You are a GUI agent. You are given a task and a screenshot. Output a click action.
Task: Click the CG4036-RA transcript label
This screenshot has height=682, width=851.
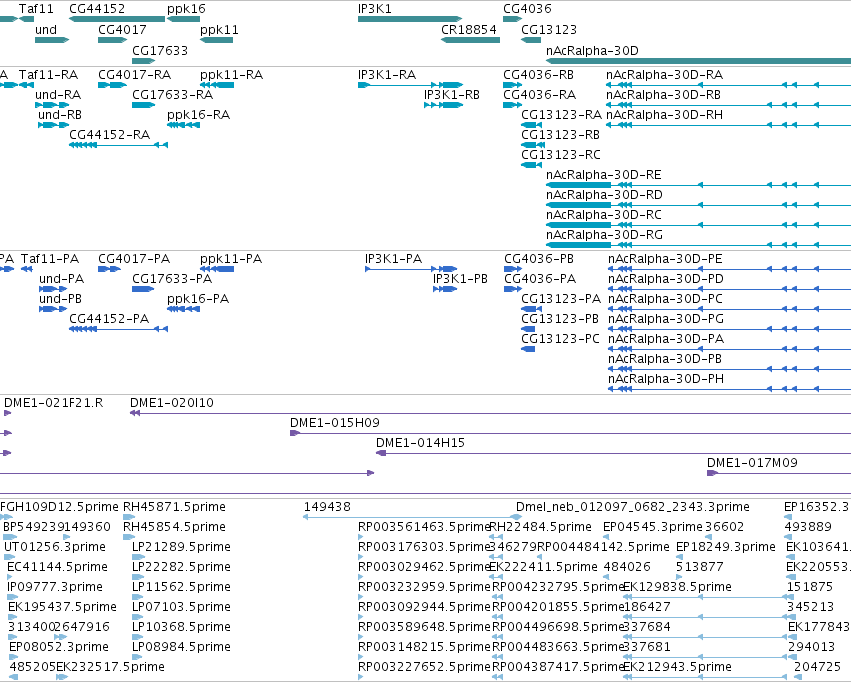(539, 95)
